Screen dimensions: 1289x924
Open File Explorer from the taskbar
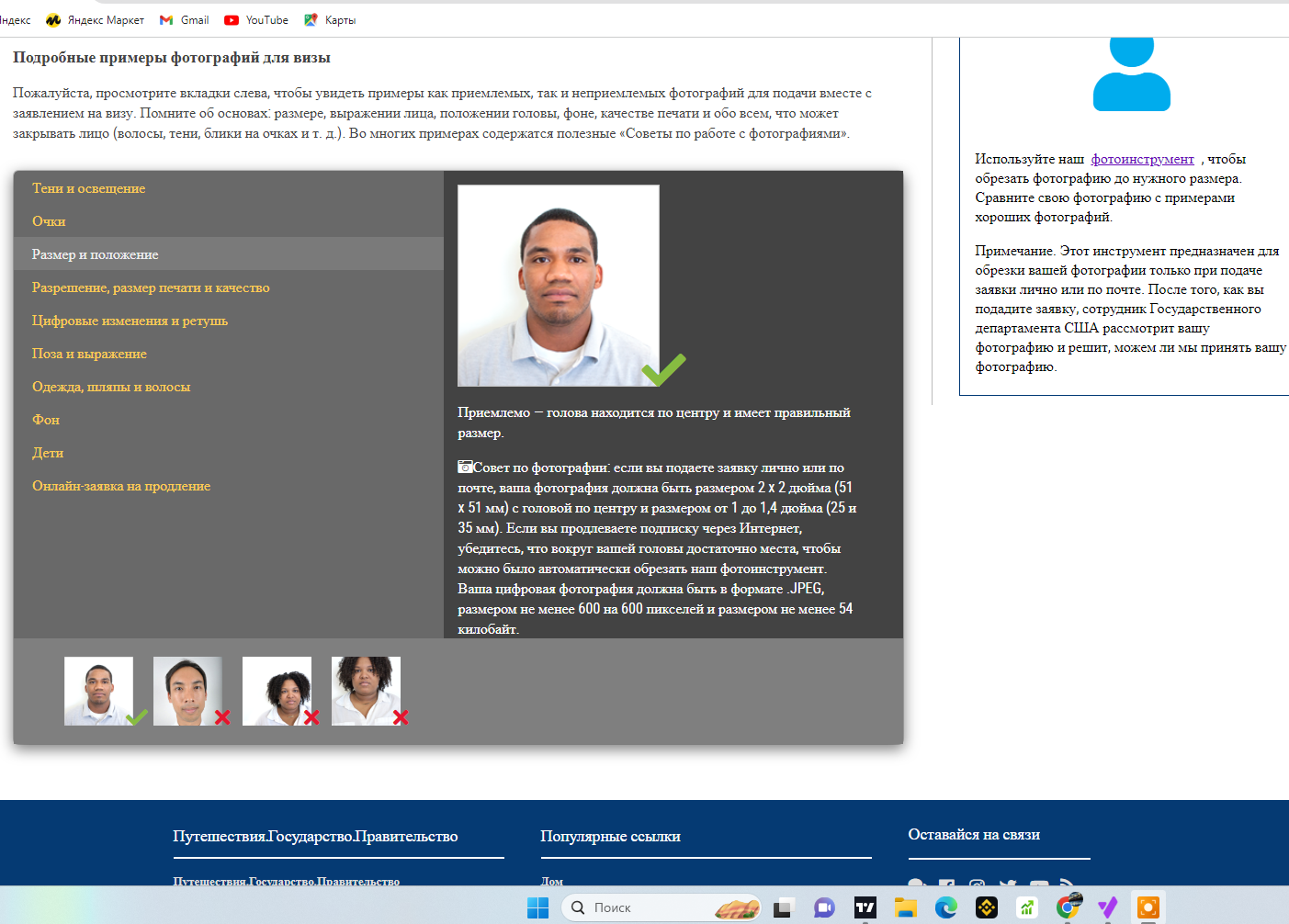point(906,908)
